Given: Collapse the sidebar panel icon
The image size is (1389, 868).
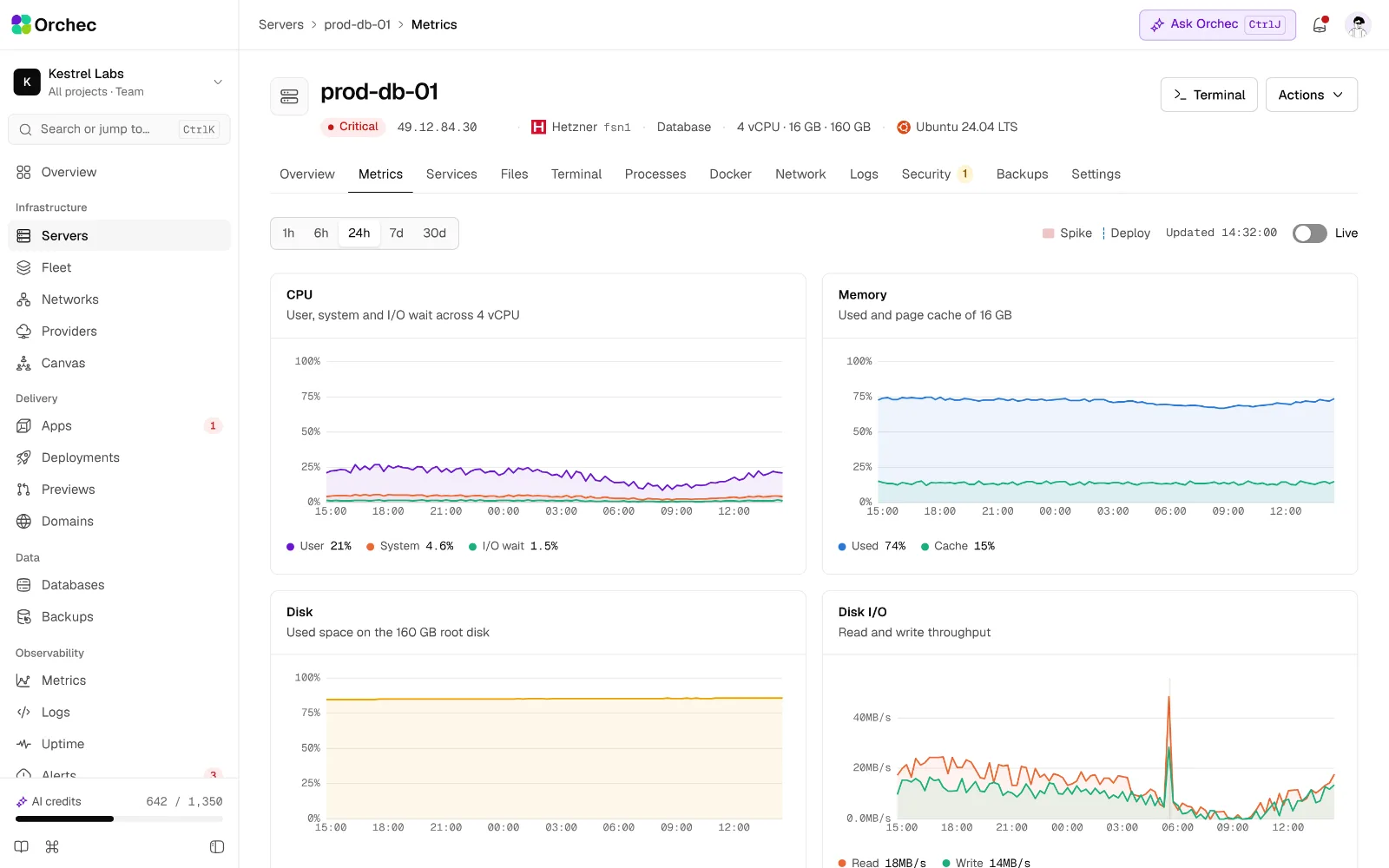Looking at the screenshot, I should pyautogui.click(x=217, y=847).
